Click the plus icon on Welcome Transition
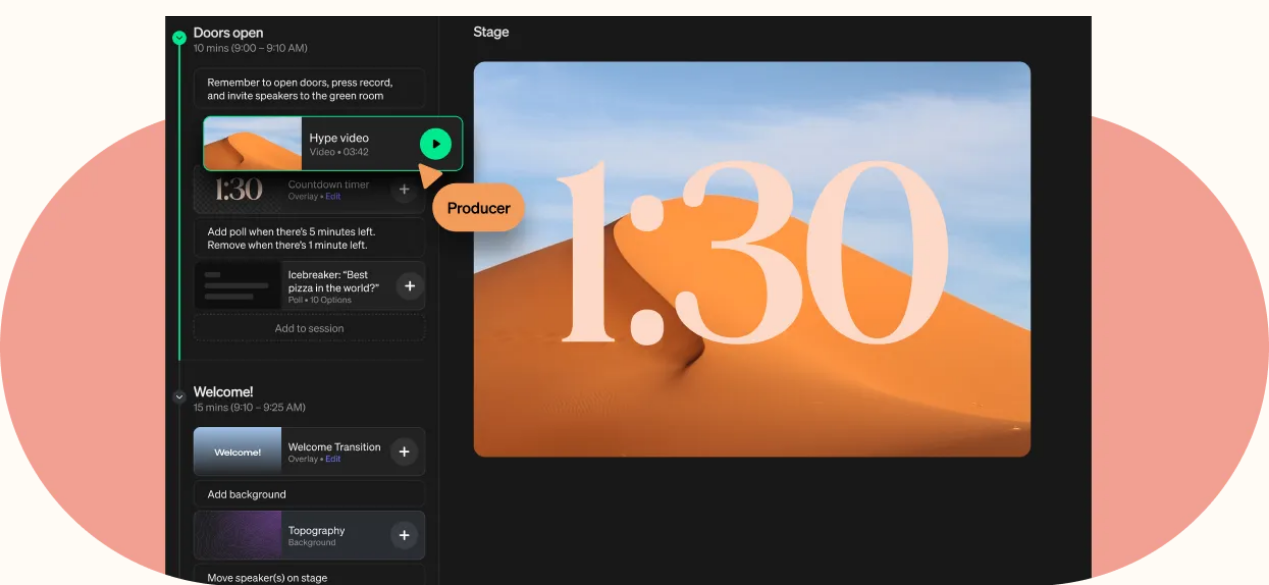Image resolution: width=1269 pixels, height=585 pixels. (x=404, y=451)
